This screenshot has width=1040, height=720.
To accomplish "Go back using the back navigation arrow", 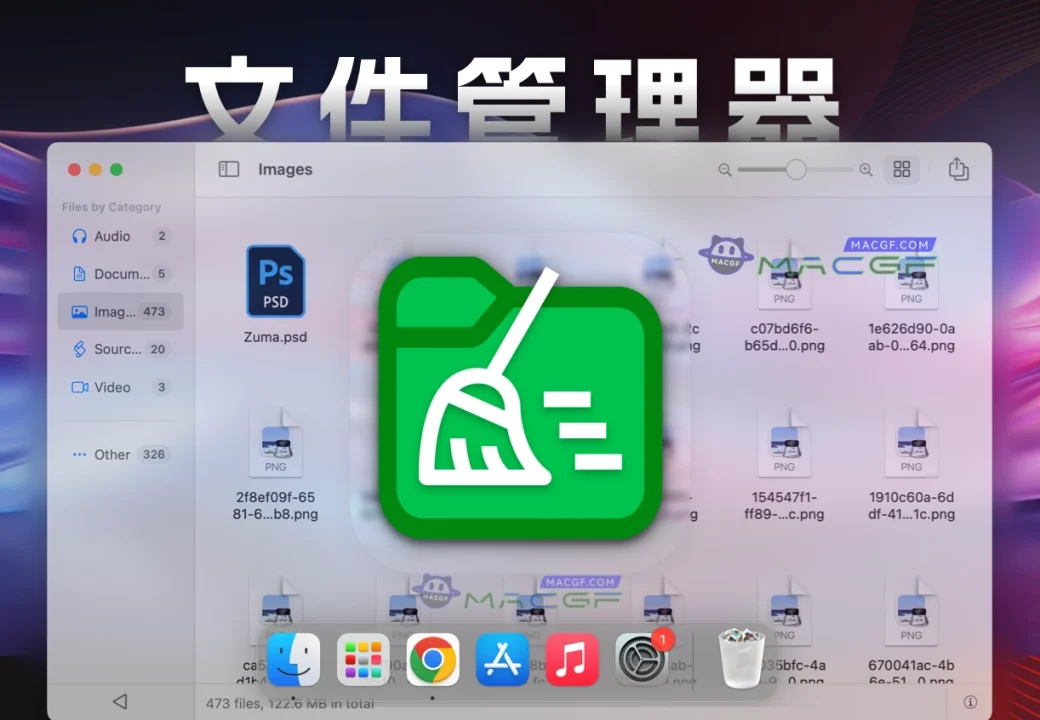I will pos(120,702).
